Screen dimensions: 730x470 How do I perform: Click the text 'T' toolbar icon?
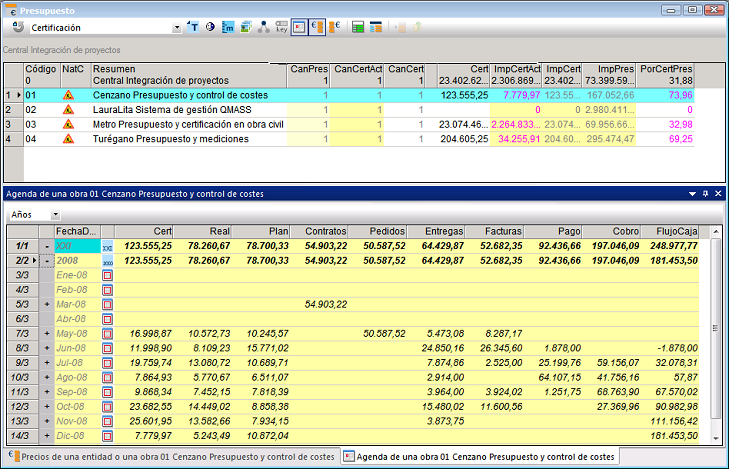coord(194,28)
